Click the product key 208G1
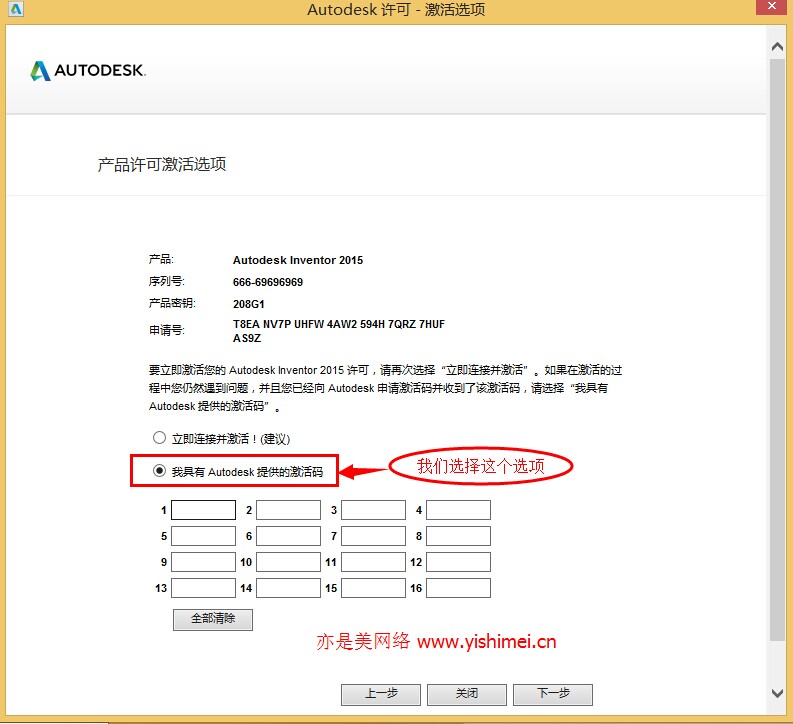793x724 pixels. pos(248,304)
